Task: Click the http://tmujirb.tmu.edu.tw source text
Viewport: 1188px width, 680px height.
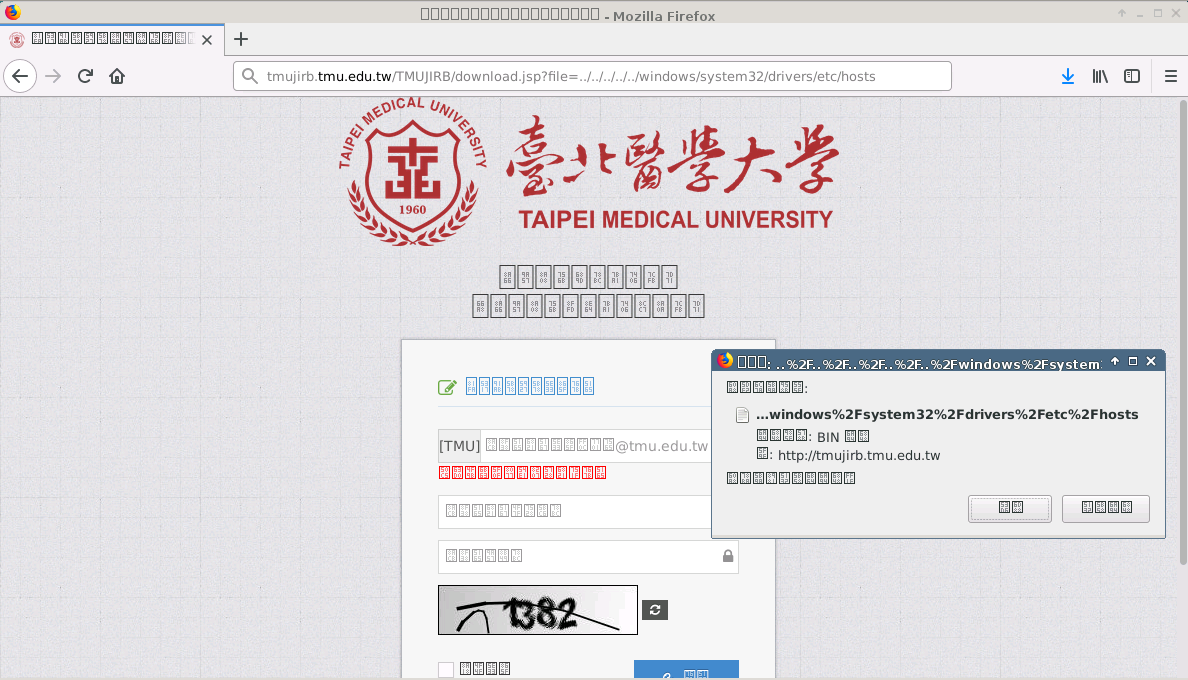Action: [x=859, y=455]
